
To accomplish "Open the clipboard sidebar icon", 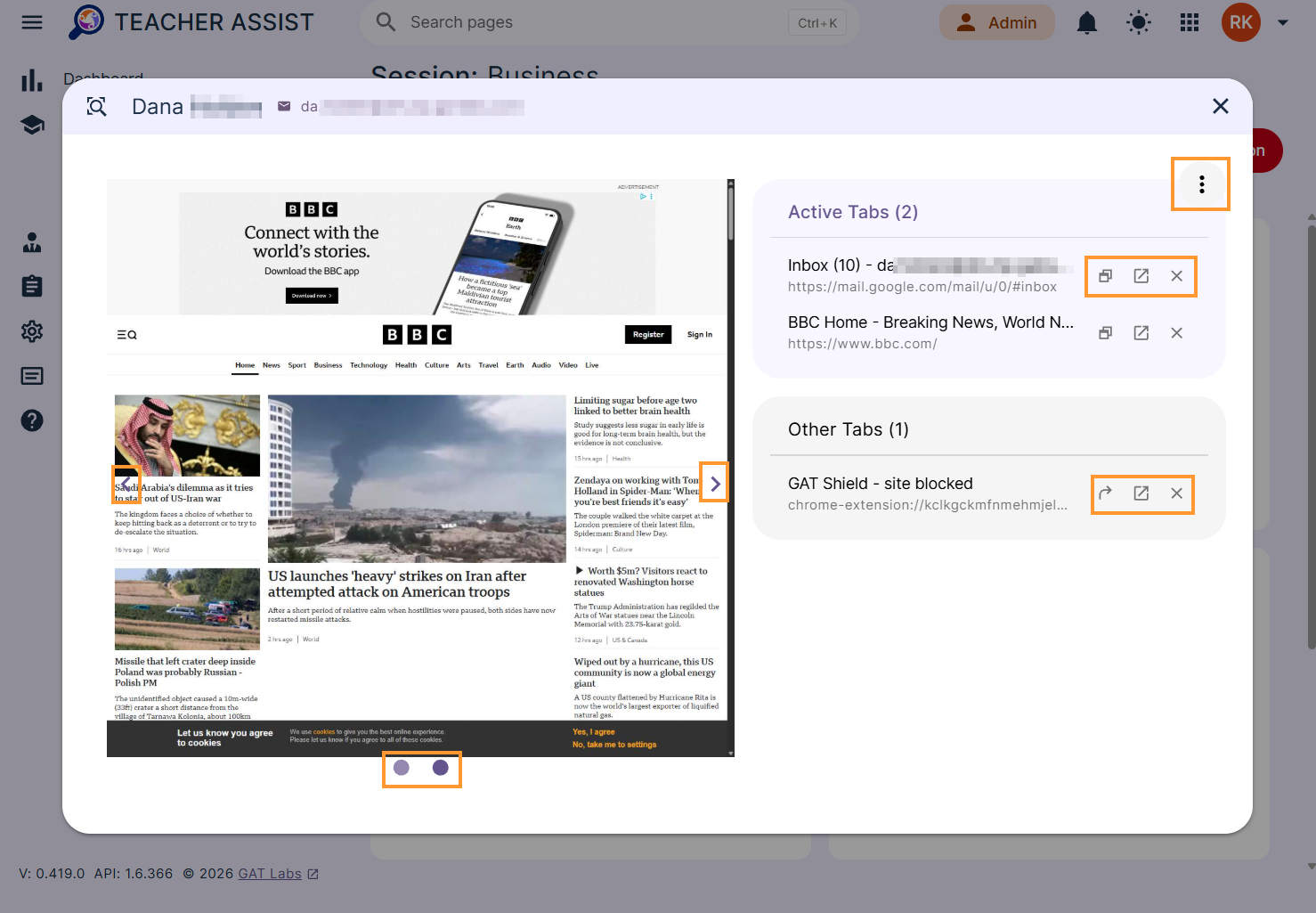I will tap(32, 286).
